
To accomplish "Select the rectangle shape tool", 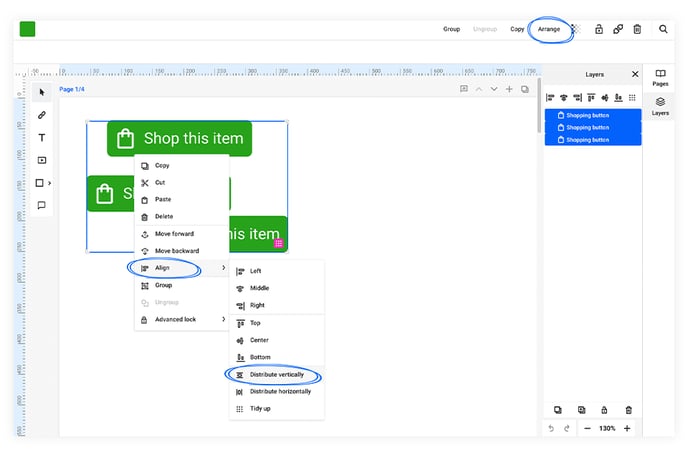I will 39,183.
